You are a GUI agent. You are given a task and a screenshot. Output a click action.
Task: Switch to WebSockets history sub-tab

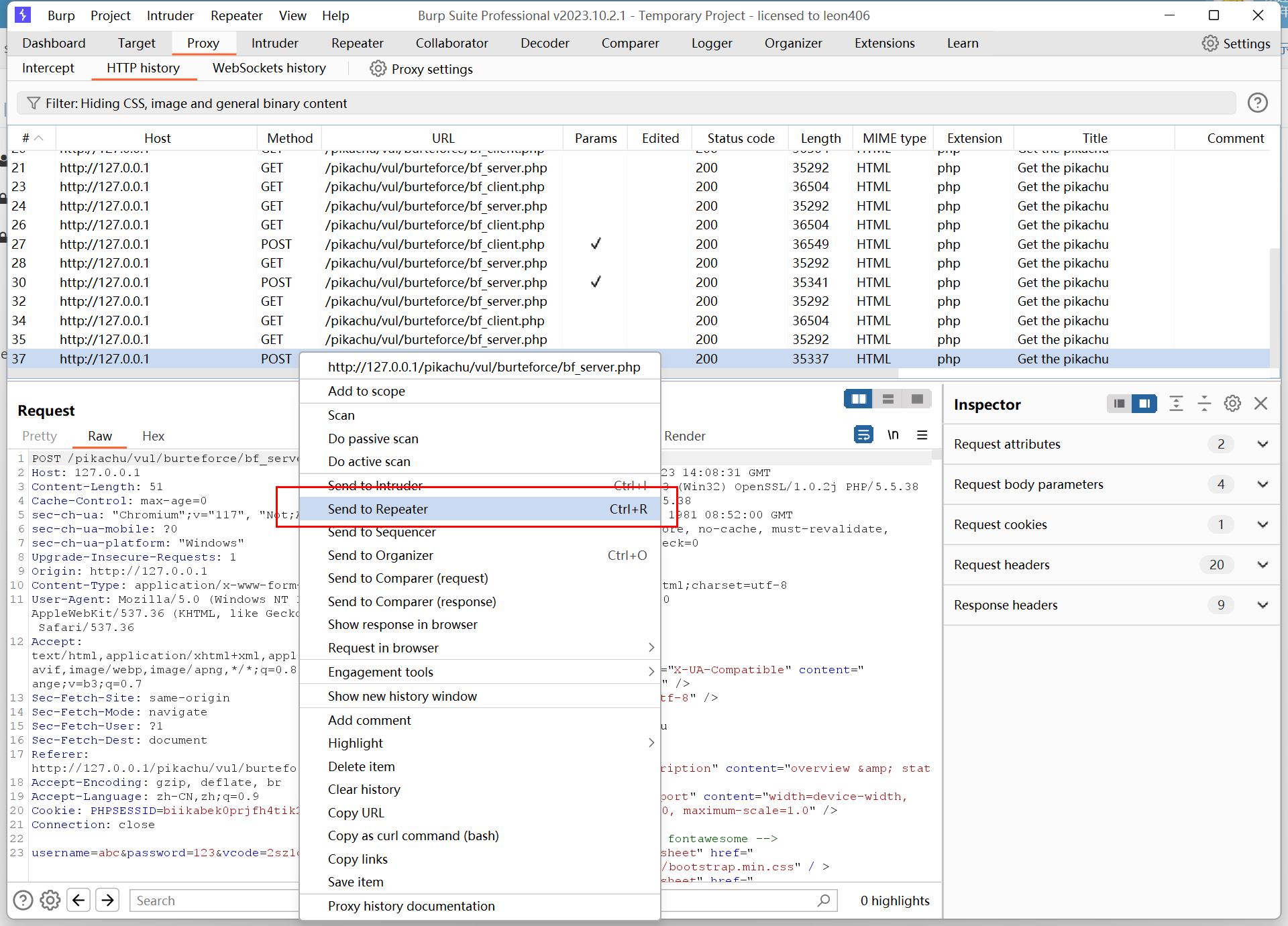coord(269,68)
